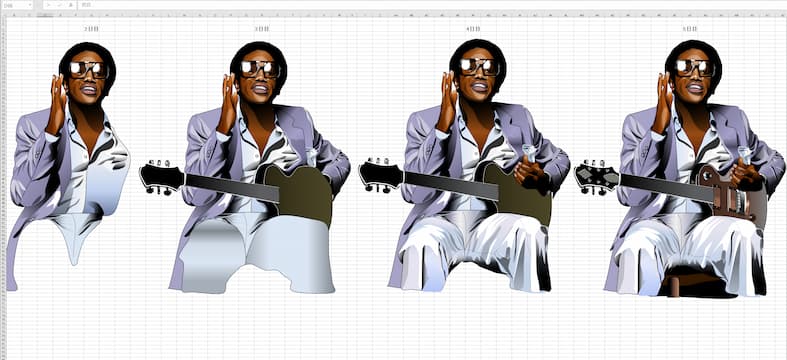The height and width of the screenshot is (360, 787).
Task: Select the cell labeled 4日目 above third drawing
Action: click(473, 29)
